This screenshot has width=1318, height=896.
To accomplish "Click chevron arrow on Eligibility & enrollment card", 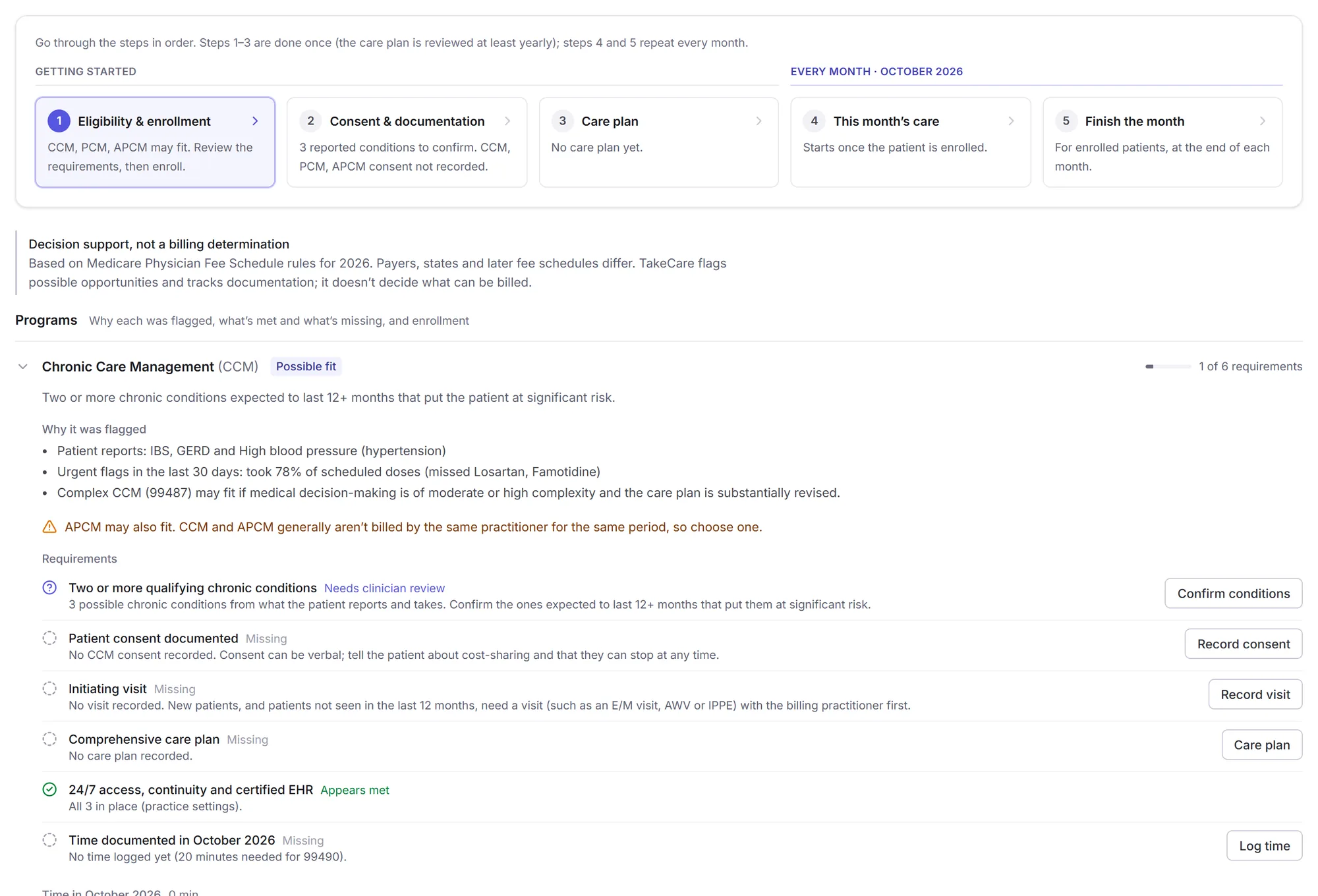I will pyautogui.click(x=255, y=121).
